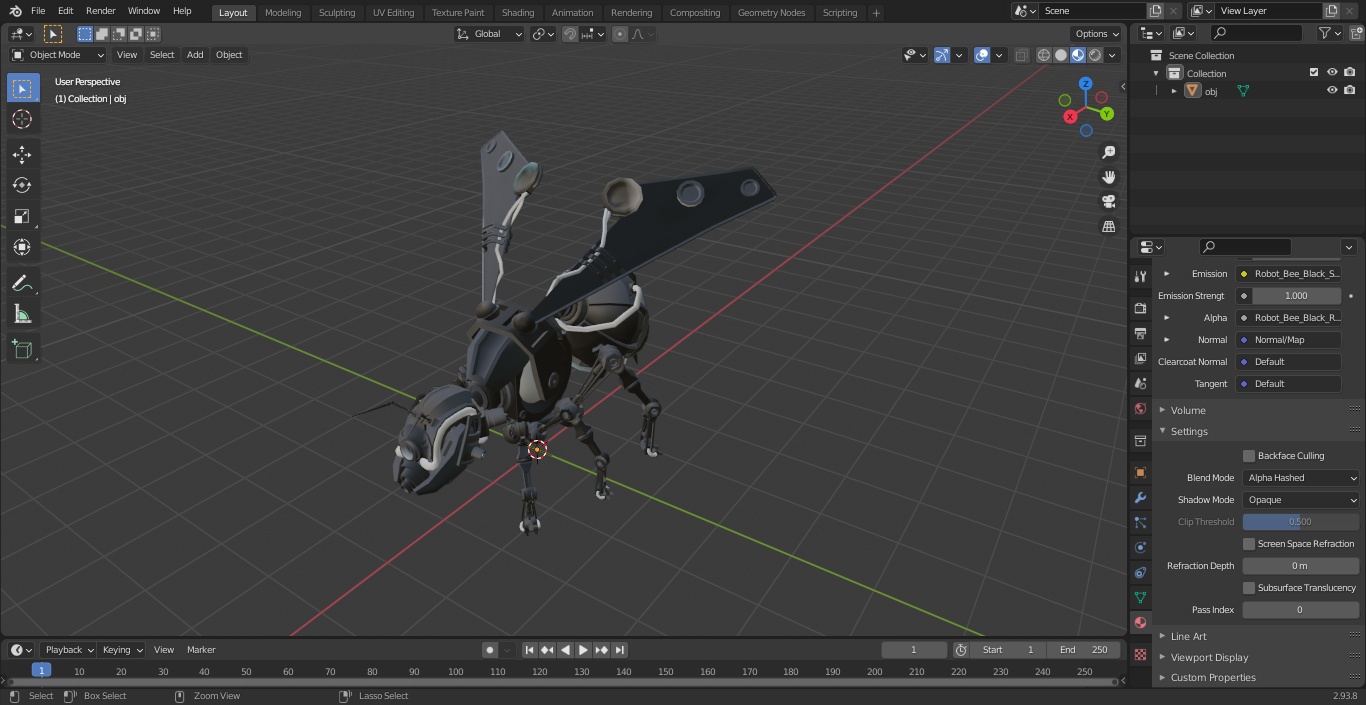Switch to the Sculpting workspace tab

337,12
